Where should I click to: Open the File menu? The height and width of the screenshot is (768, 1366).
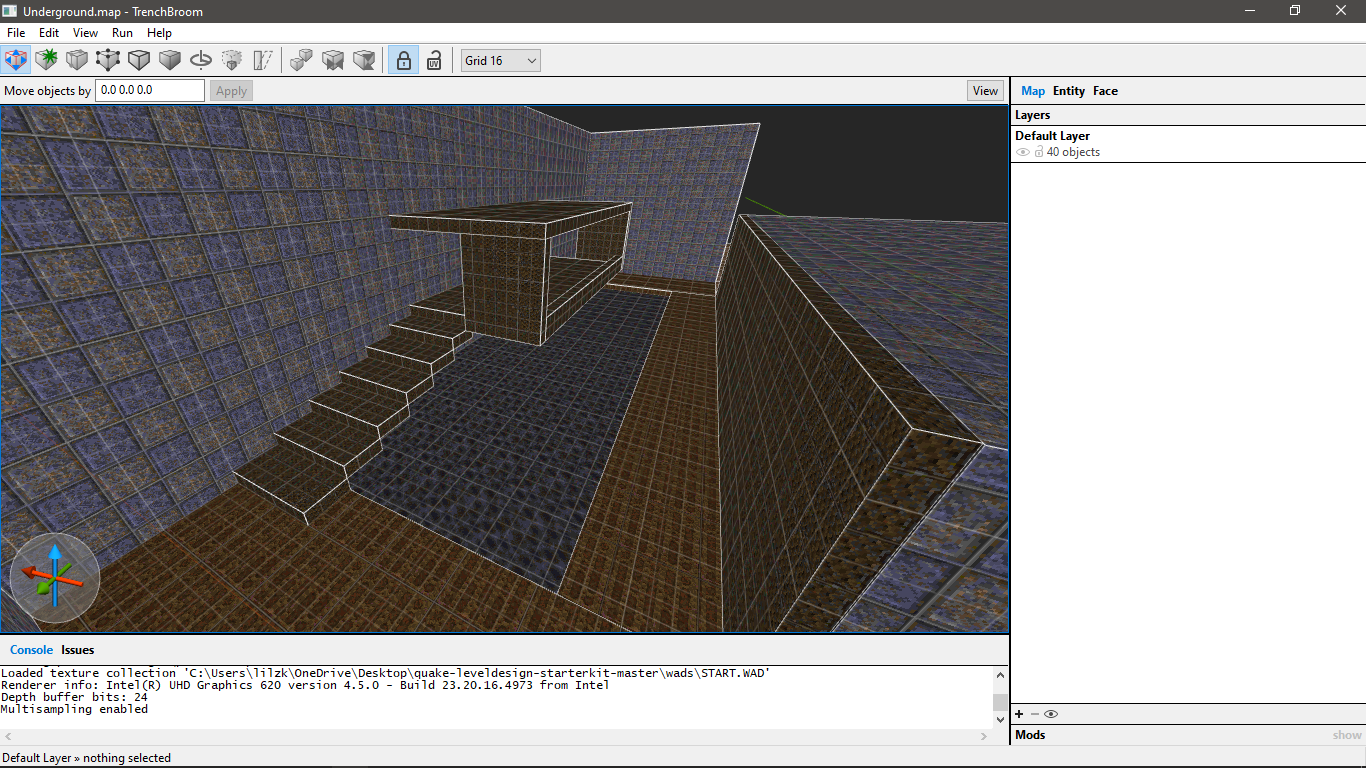(x=16, y=33)
